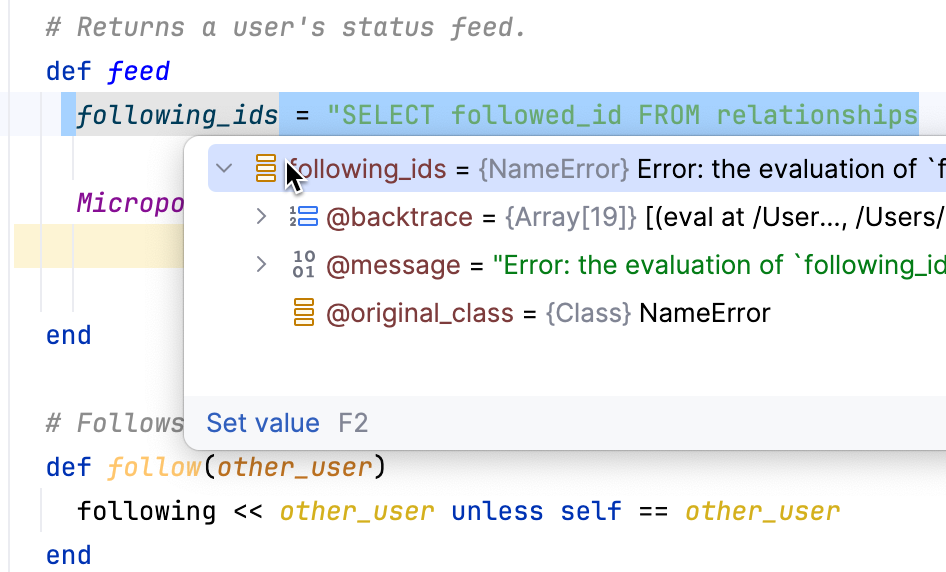Image resolution: width=946 pixels, height=572 pixels.
Task: Click the status feed comment line
Action: pyautogui.click(x=285, y=27)
